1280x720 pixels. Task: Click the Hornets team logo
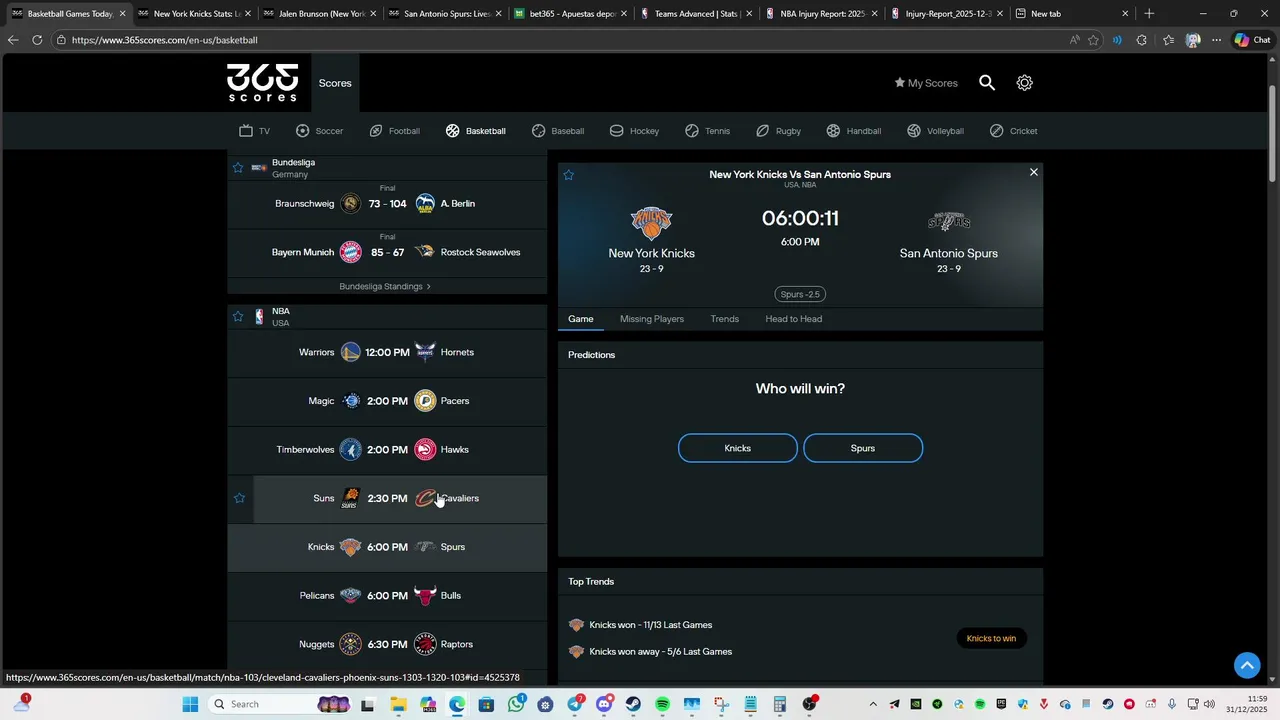425,352
